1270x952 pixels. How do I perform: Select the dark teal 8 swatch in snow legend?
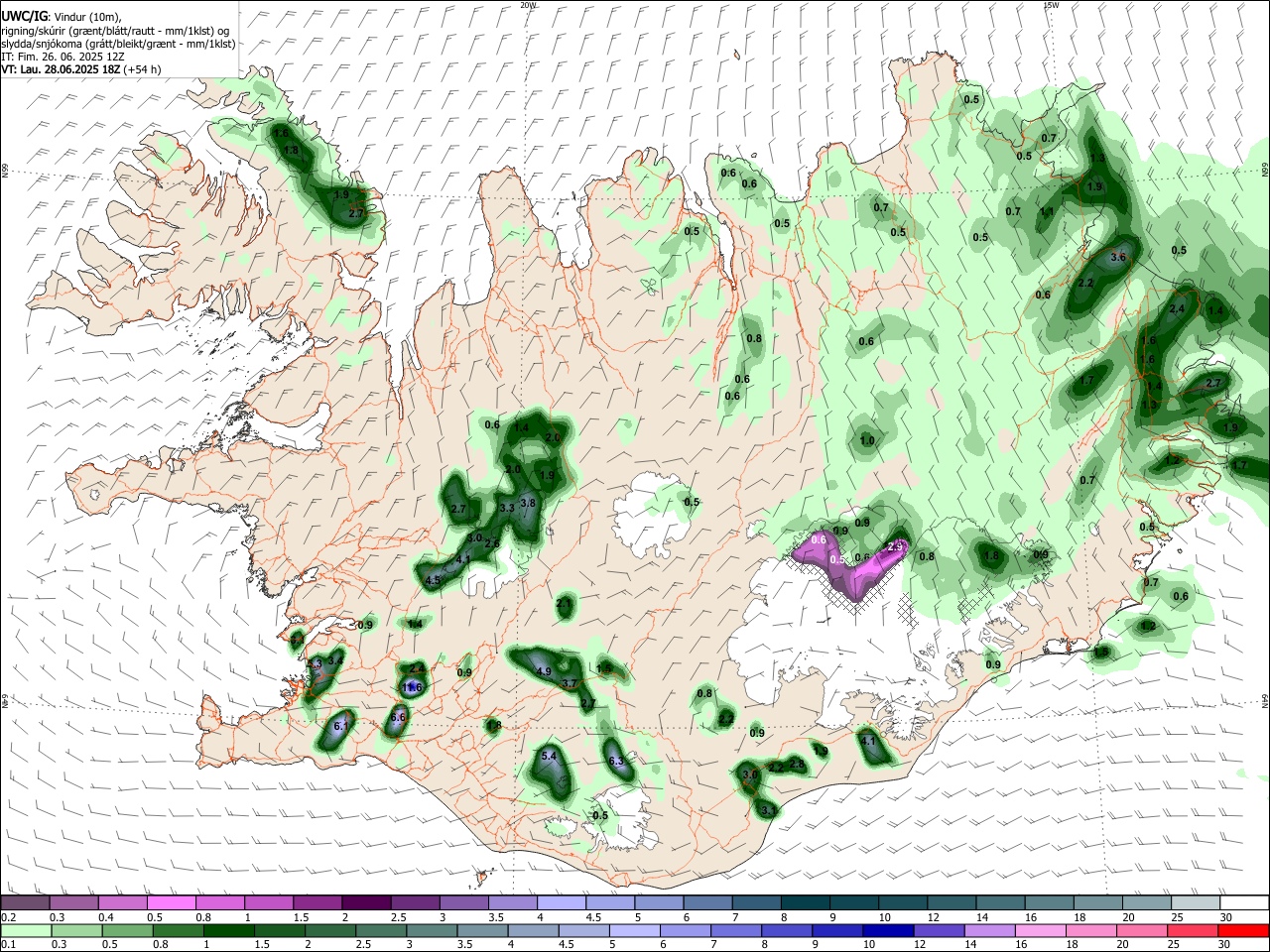(806, 902)
